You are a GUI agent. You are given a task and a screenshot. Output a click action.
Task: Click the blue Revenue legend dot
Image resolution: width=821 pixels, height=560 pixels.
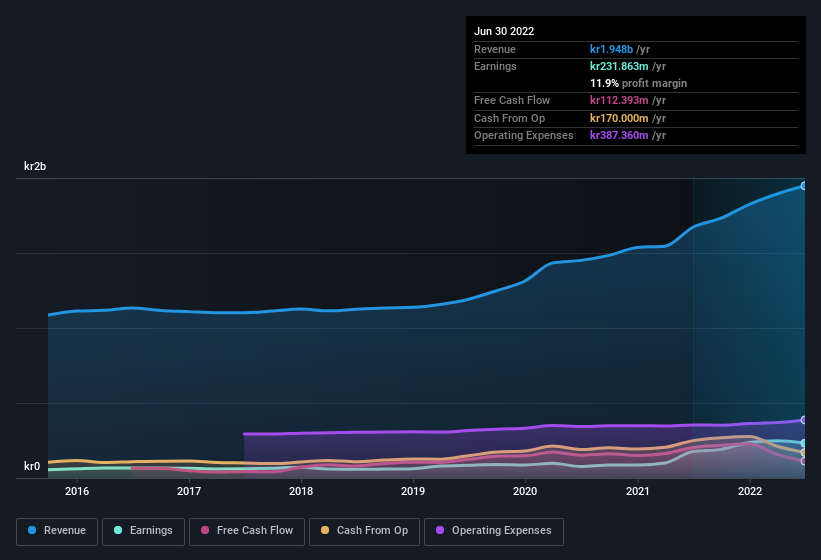point(32,530)
